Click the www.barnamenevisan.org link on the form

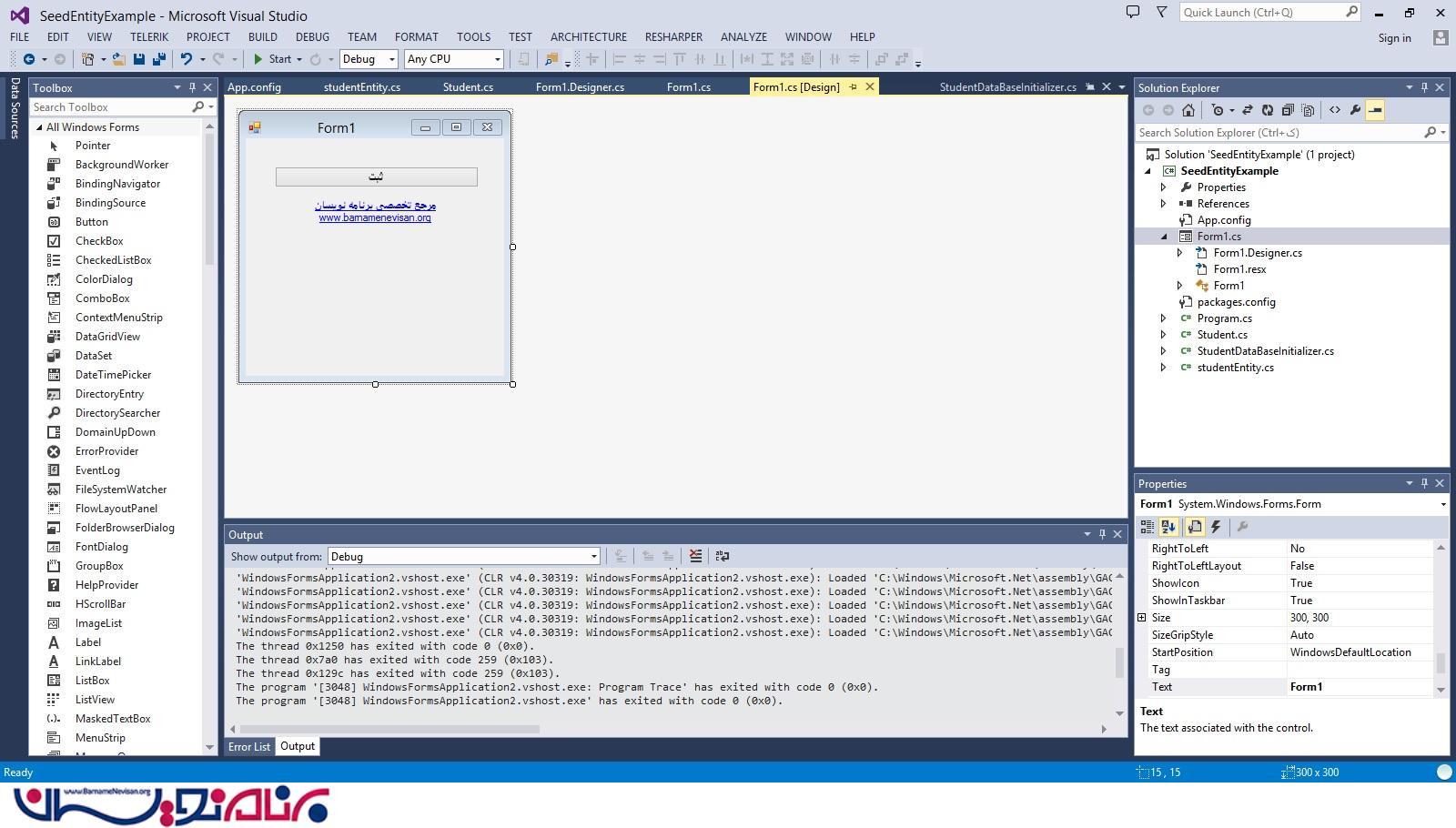click(x=375, y=218)
